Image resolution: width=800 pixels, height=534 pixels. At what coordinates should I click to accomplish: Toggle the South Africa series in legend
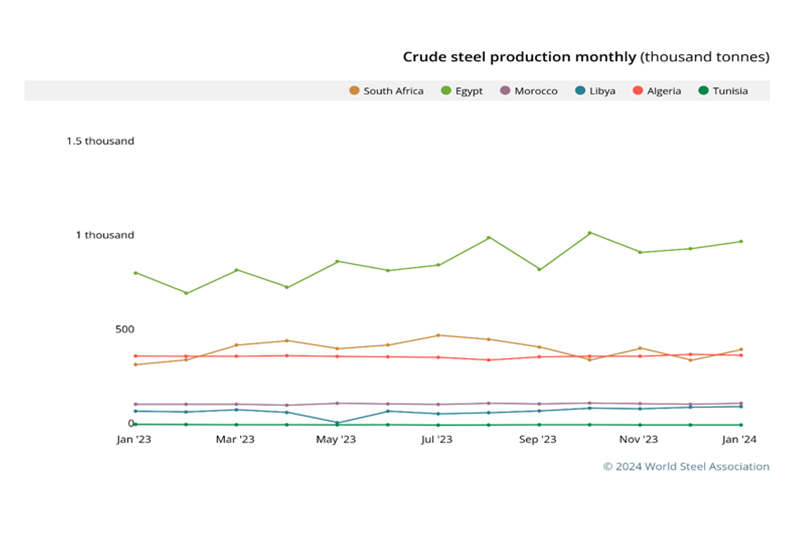(391, 91)
